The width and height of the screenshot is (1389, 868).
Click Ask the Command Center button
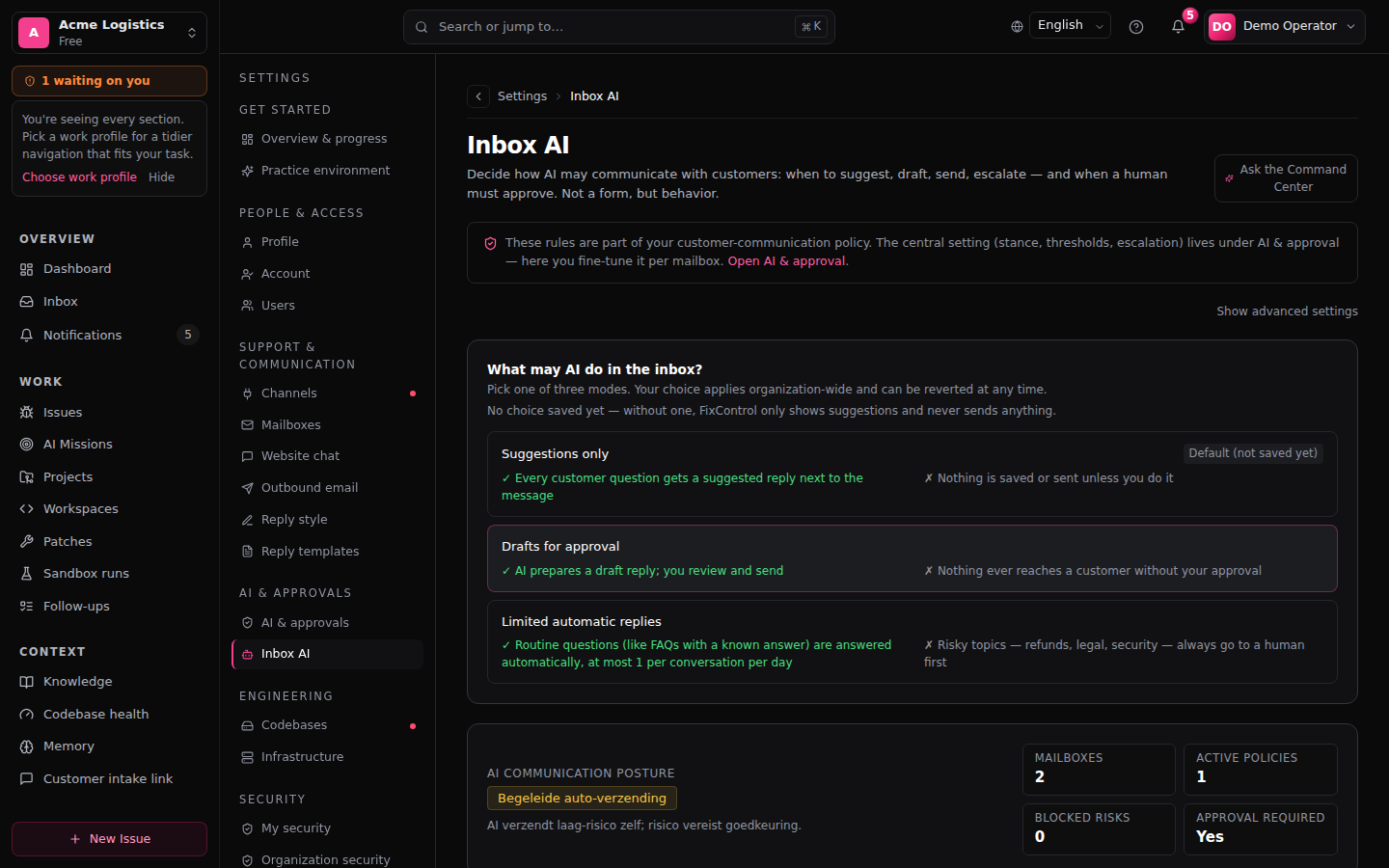pyautogui.click(x=1286, y=178)
